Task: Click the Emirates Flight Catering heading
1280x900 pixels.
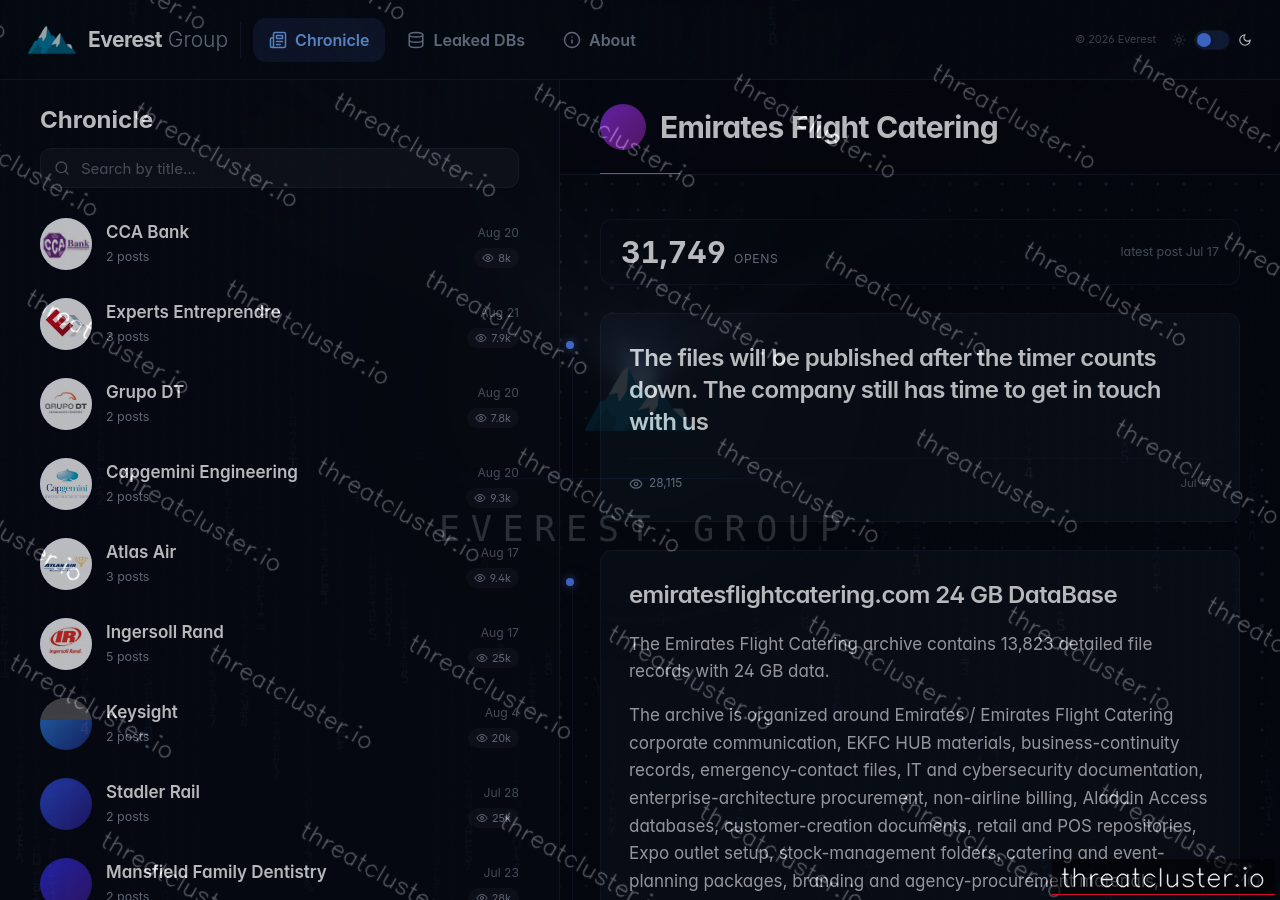Action: click(x=829, y=127)
